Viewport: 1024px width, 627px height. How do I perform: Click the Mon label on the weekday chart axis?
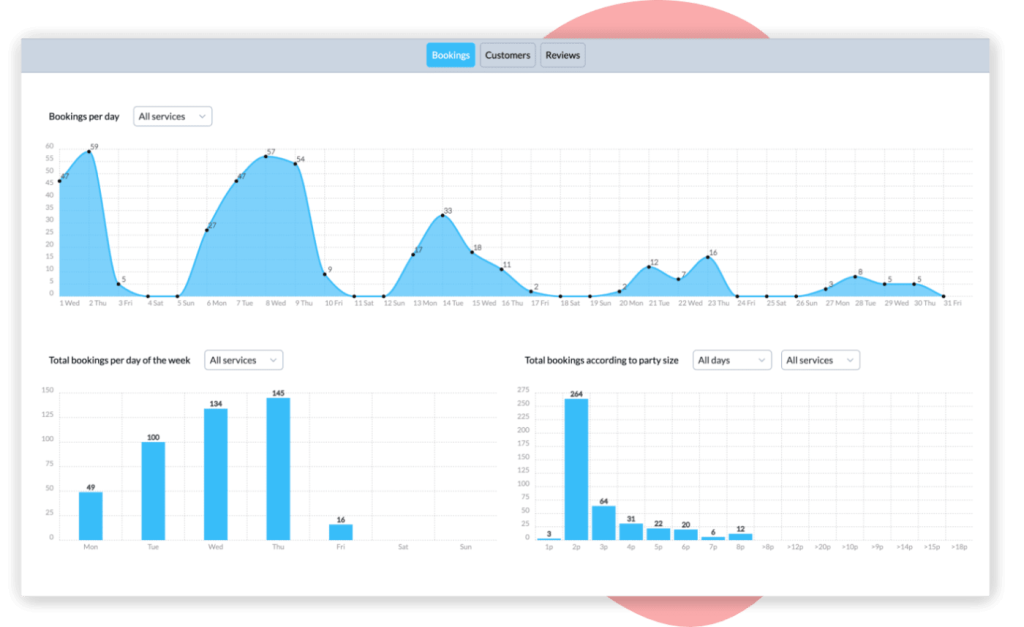(x=90, y=548)
